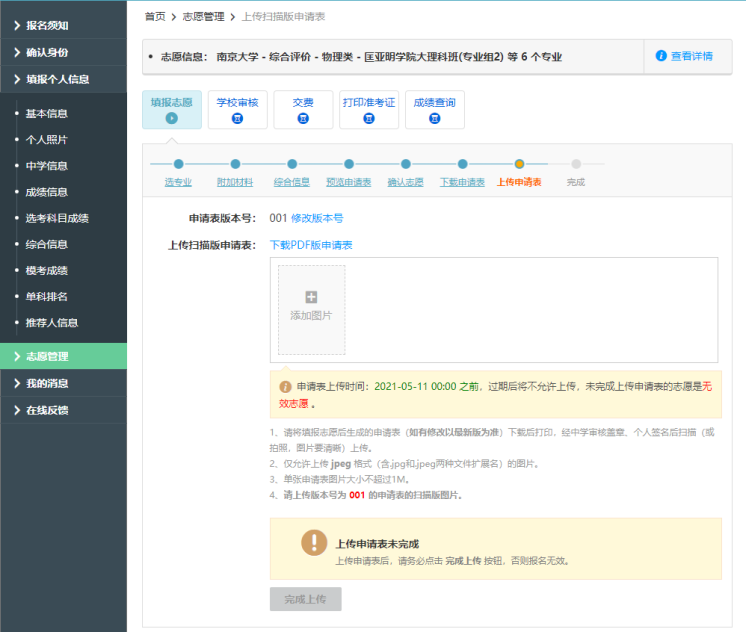This screenshot has height=632, width=746.
Task: Click the 修改版本号 link
Action: click(x=317, y=218)
